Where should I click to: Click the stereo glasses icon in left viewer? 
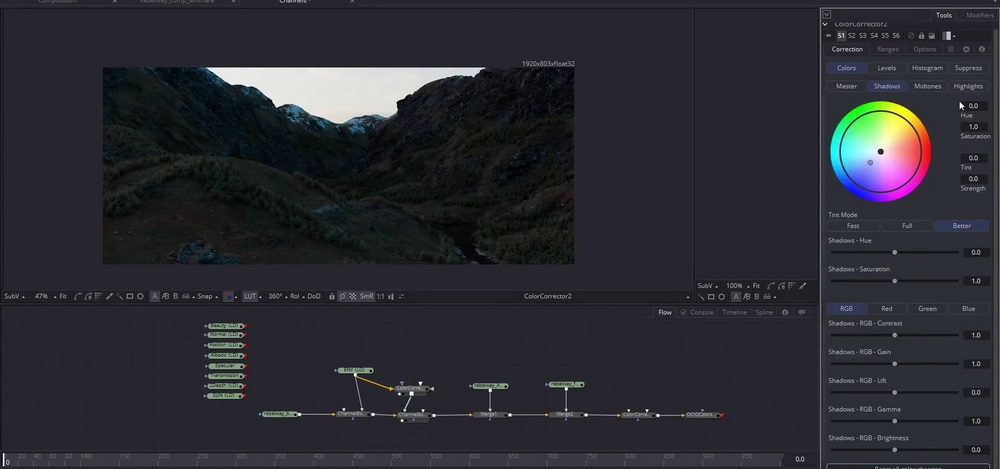tap(186, 296)
